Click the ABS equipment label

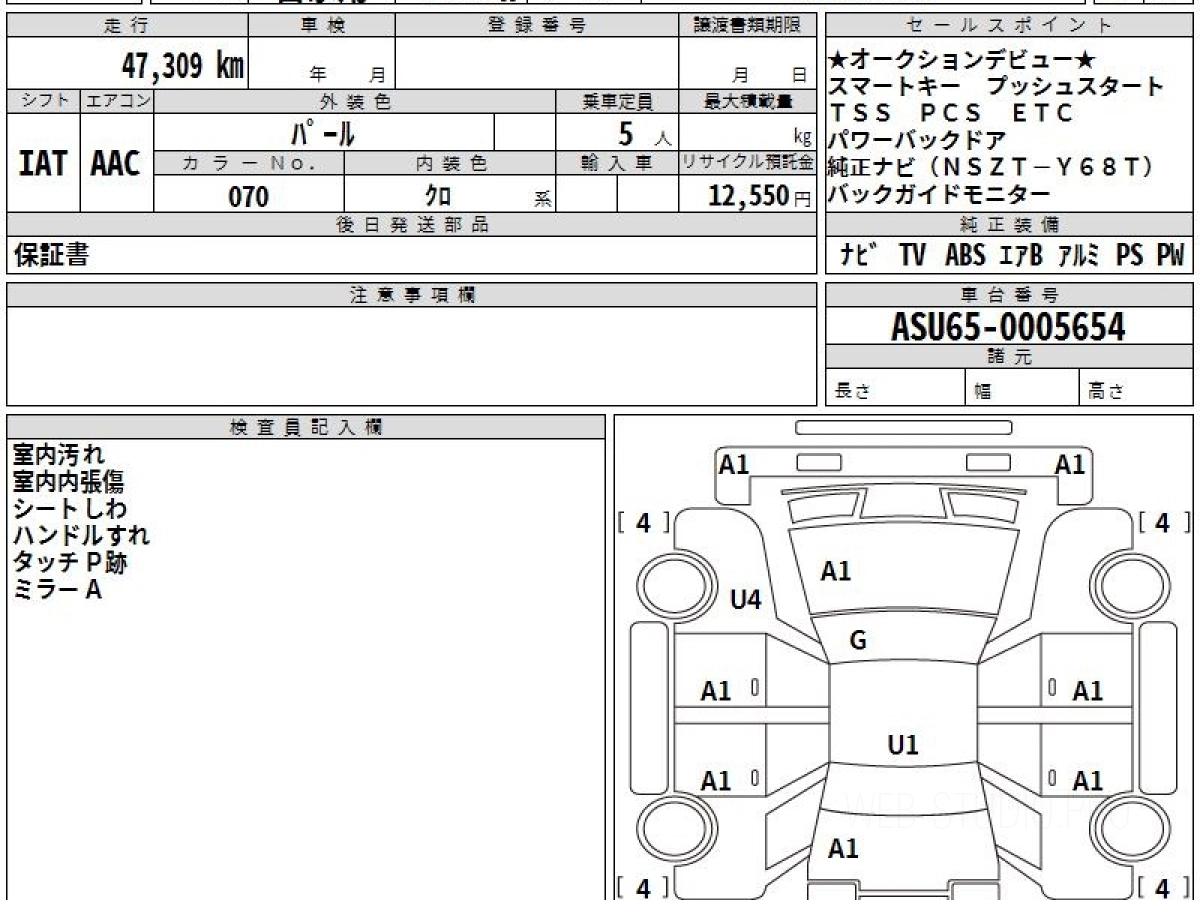965,256
